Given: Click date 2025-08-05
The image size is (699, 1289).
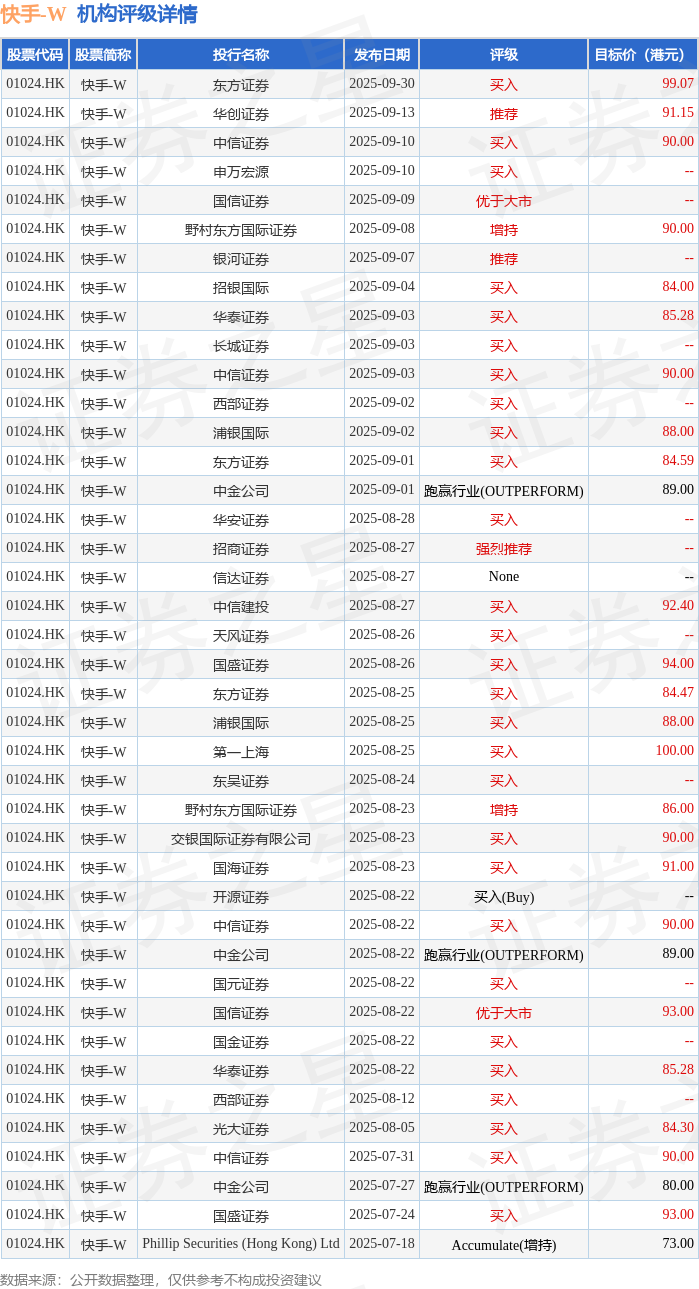Looking at the screenshot, I should tap(382, 1128).
